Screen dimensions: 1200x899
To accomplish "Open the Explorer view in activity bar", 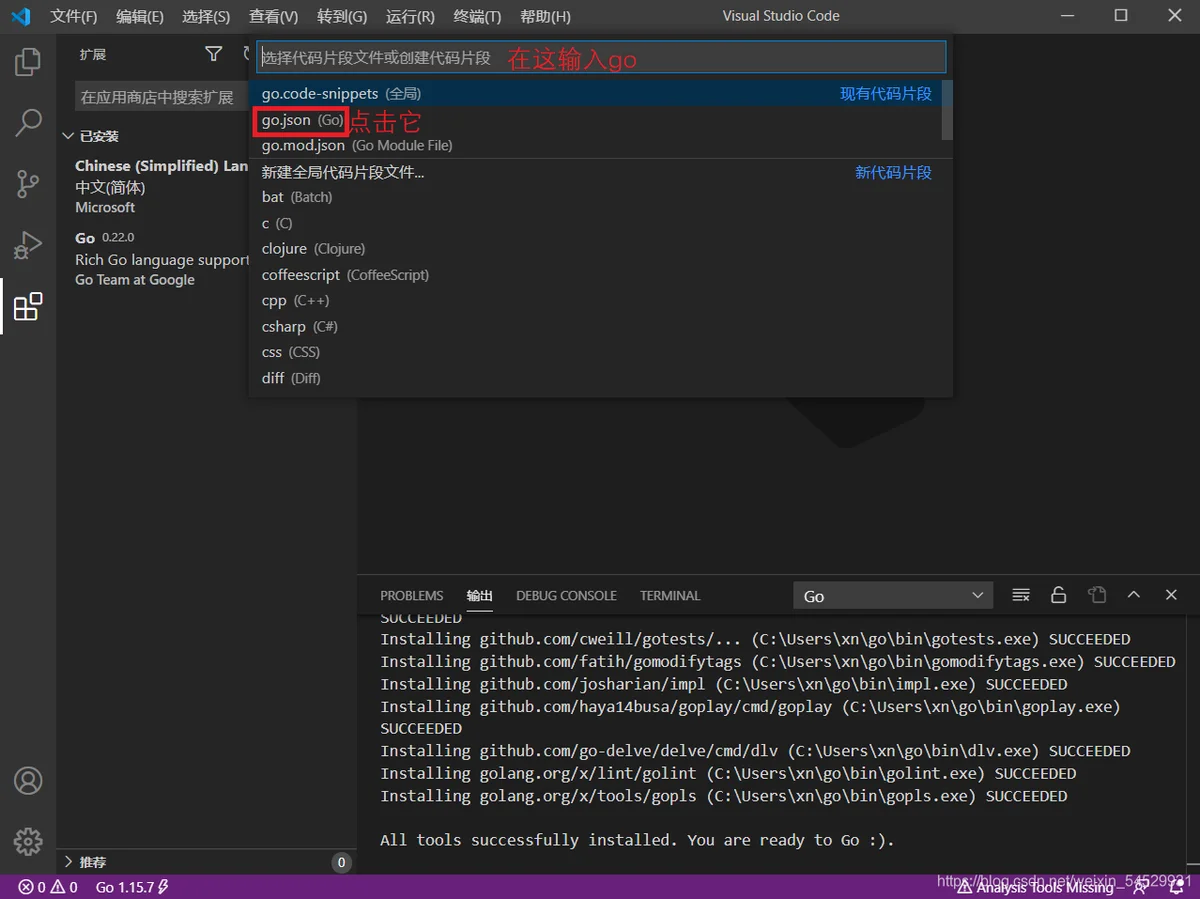I will click(28, 62).
